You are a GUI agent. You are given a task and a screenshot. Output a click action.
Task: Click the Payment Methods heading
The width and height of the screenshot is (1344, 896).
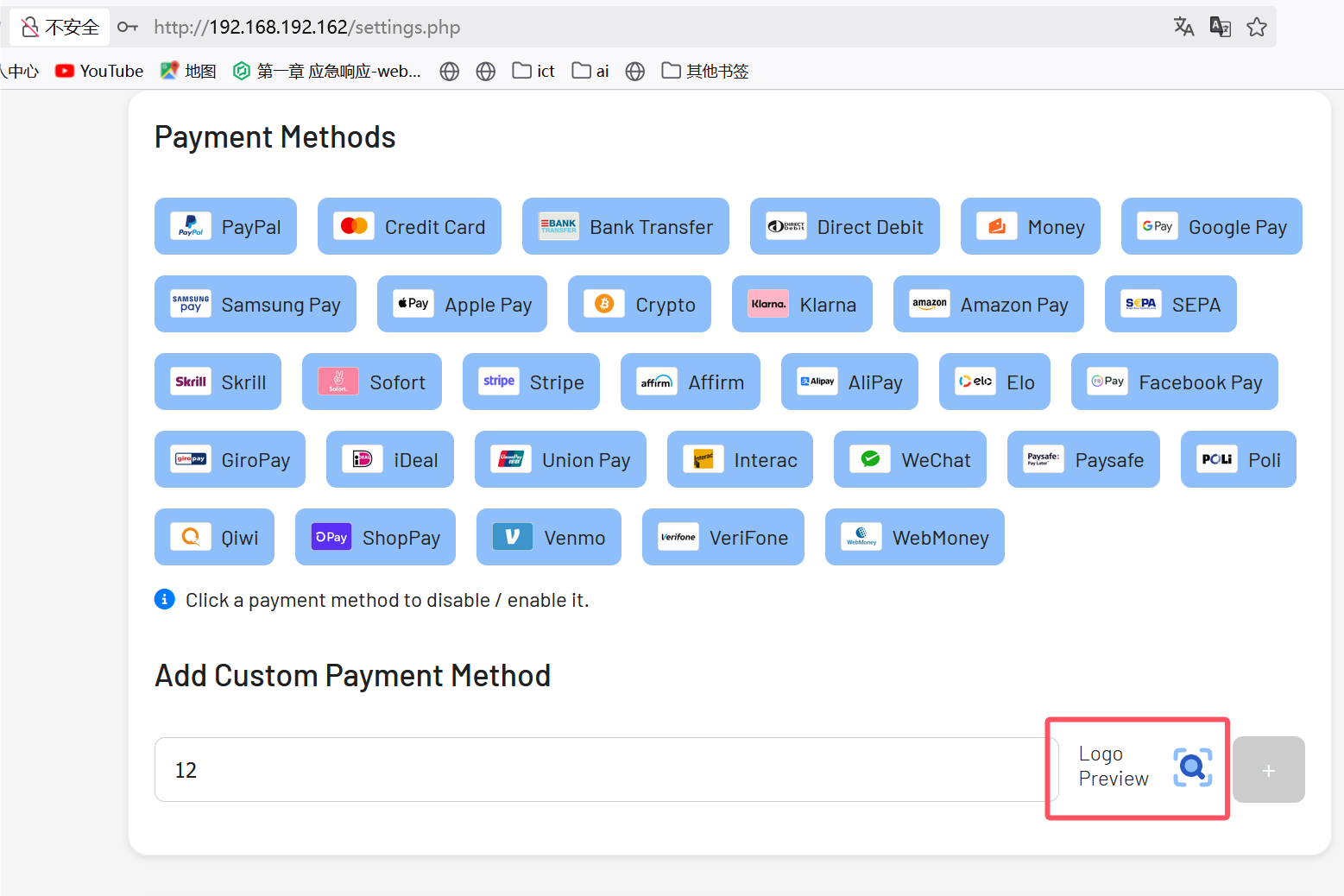pyautogui.click(x=275, y=137)
